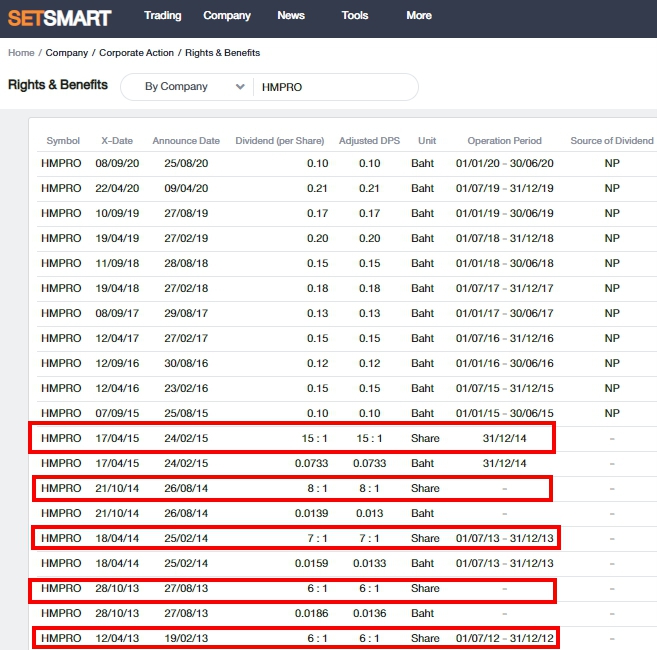The height and width of the screenshot is (650, 657).
Task: Open the Tools menu
Action: (354, 16)
